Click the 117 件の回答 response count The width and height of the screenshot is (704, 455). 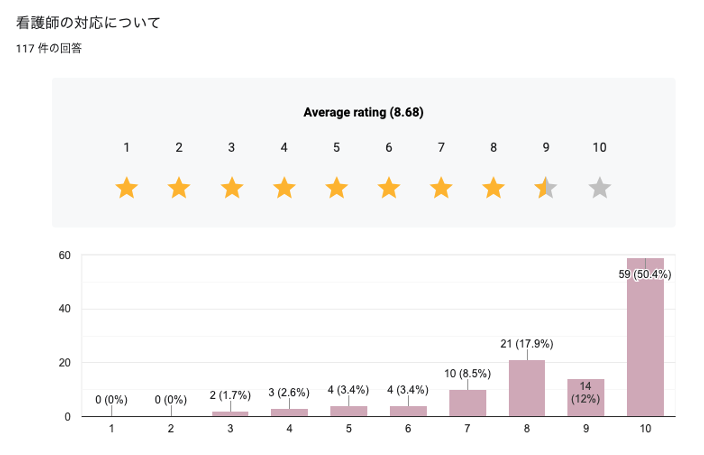[x=49, y=47]
